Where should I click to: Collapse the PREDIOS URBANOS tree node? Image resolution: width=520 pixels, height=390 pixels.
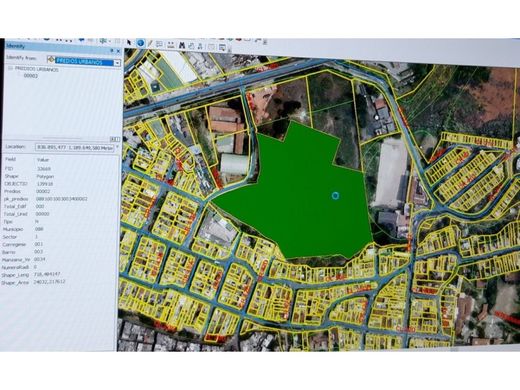click(x=10, y=68)
